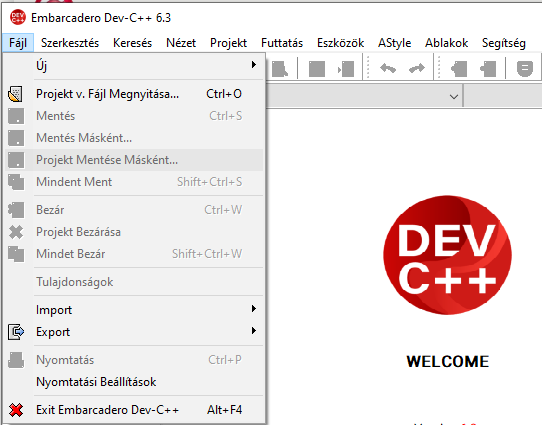Click the square toolbar icon before undo
Screen dimensions: 542x425
[317, 68]
